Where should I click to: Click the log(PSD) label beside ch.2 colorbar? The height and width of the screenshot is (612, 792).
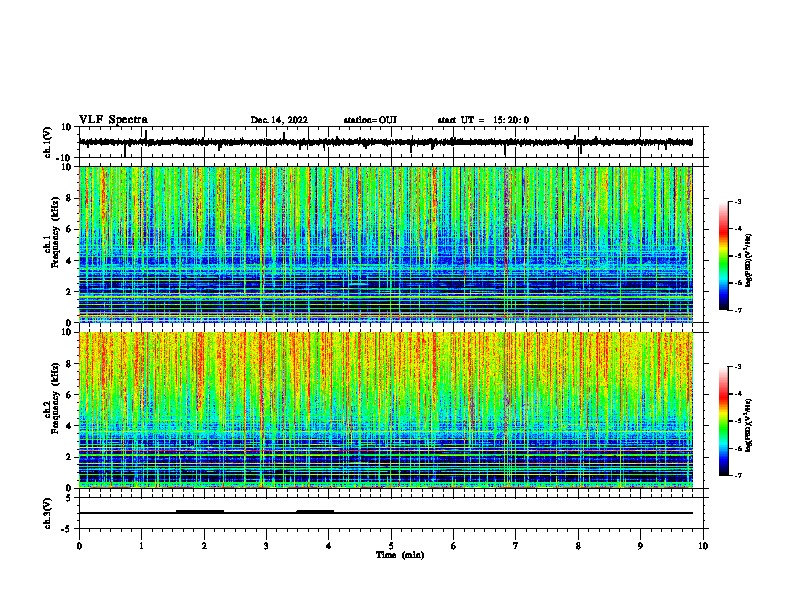(x=748, y=425)
